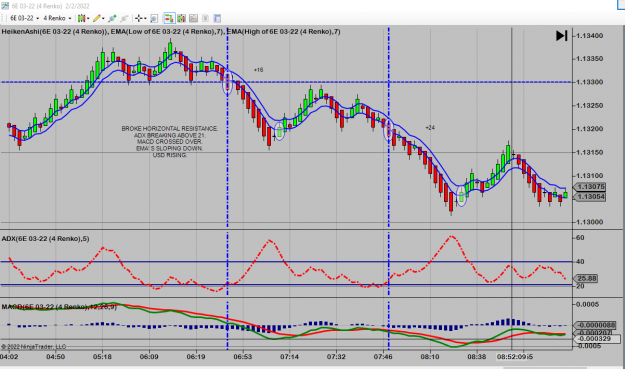This screenshot has width=625, height=369.
Task: Open the 4 Renko interval dropdown
Action: click(x=57, y=18)
